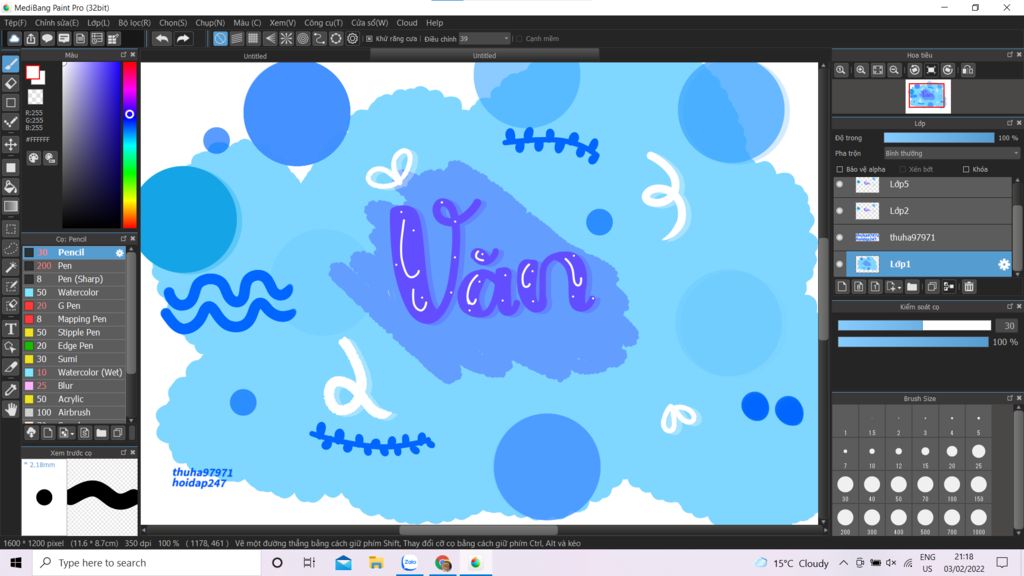
Task: Create a new color layer
Action: (842, 287)
